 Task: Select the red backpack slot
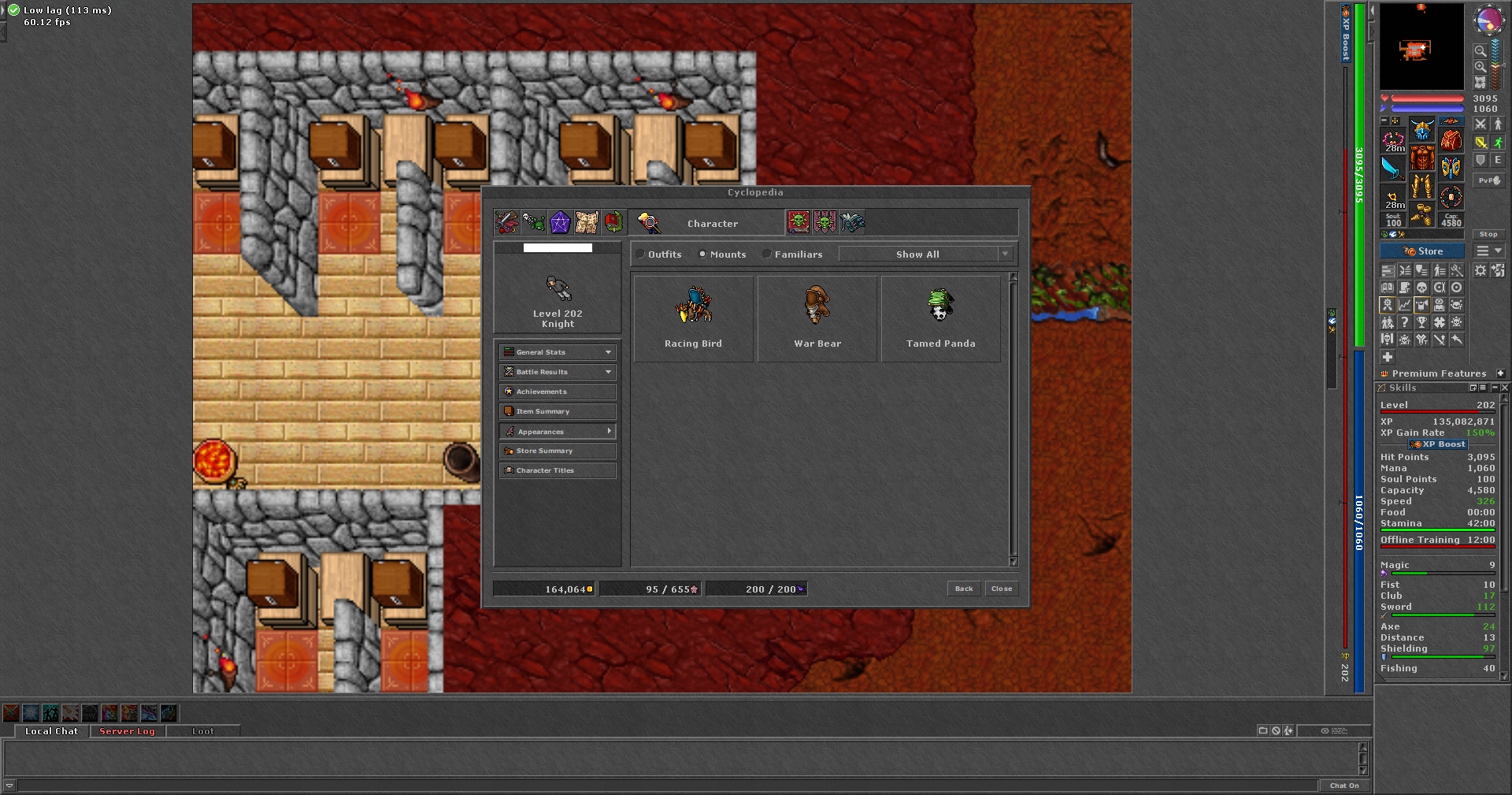[1451, 140]
